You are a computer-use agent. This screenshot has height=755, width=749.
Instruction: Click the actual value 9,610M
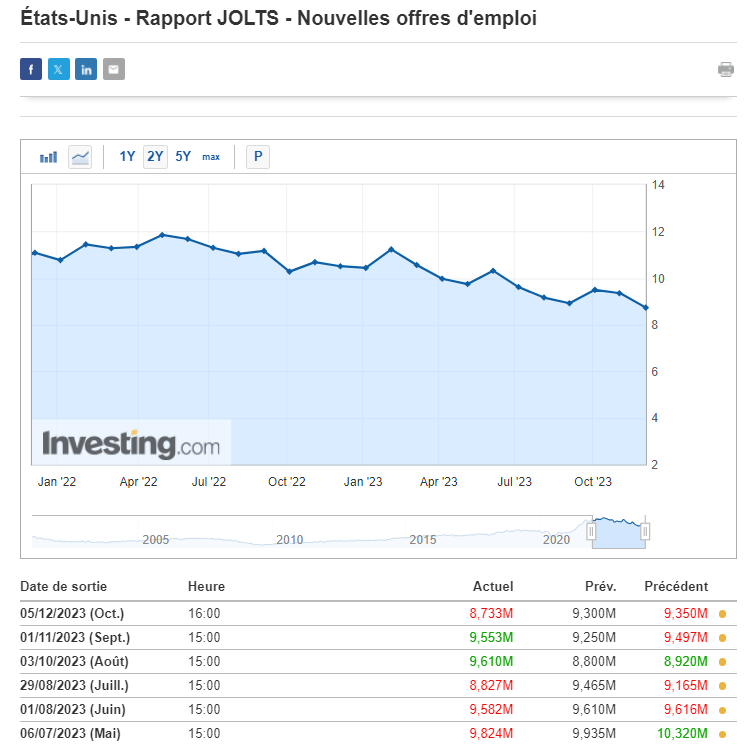pos(491,662)
